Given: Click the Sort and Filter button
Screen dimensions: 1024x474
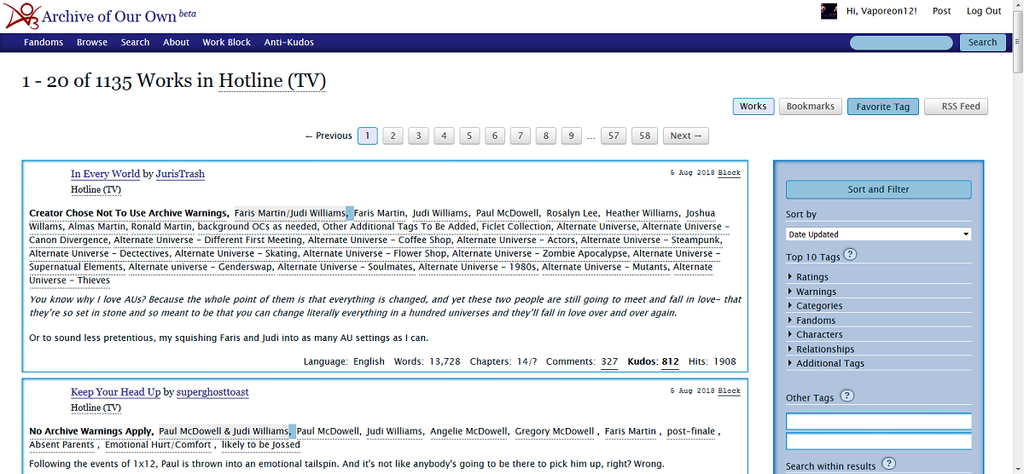Looking at the screenshot, I should pyautogui.click(x=878, y=189).
